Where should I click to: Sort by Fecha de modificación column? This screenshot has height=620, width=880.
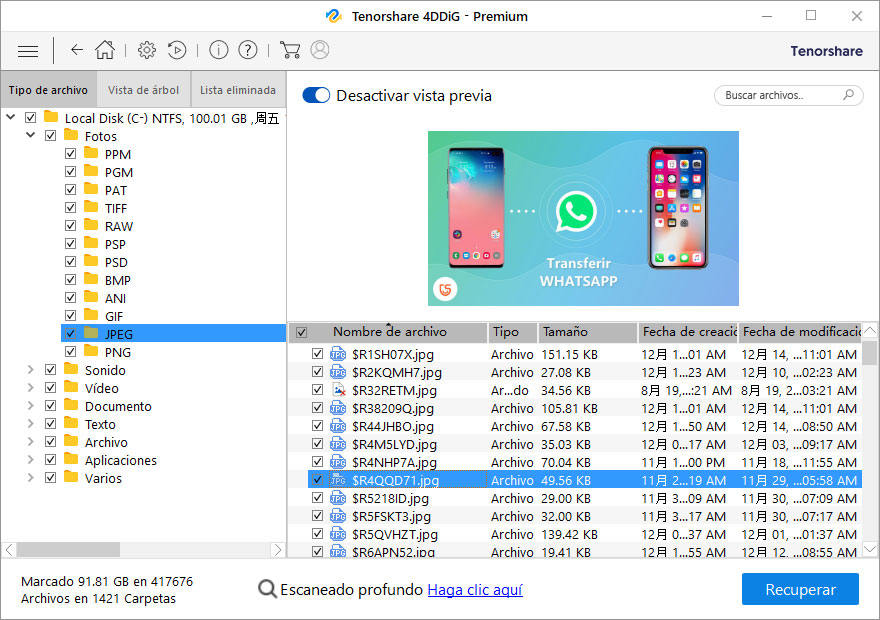tap(800, 332)
